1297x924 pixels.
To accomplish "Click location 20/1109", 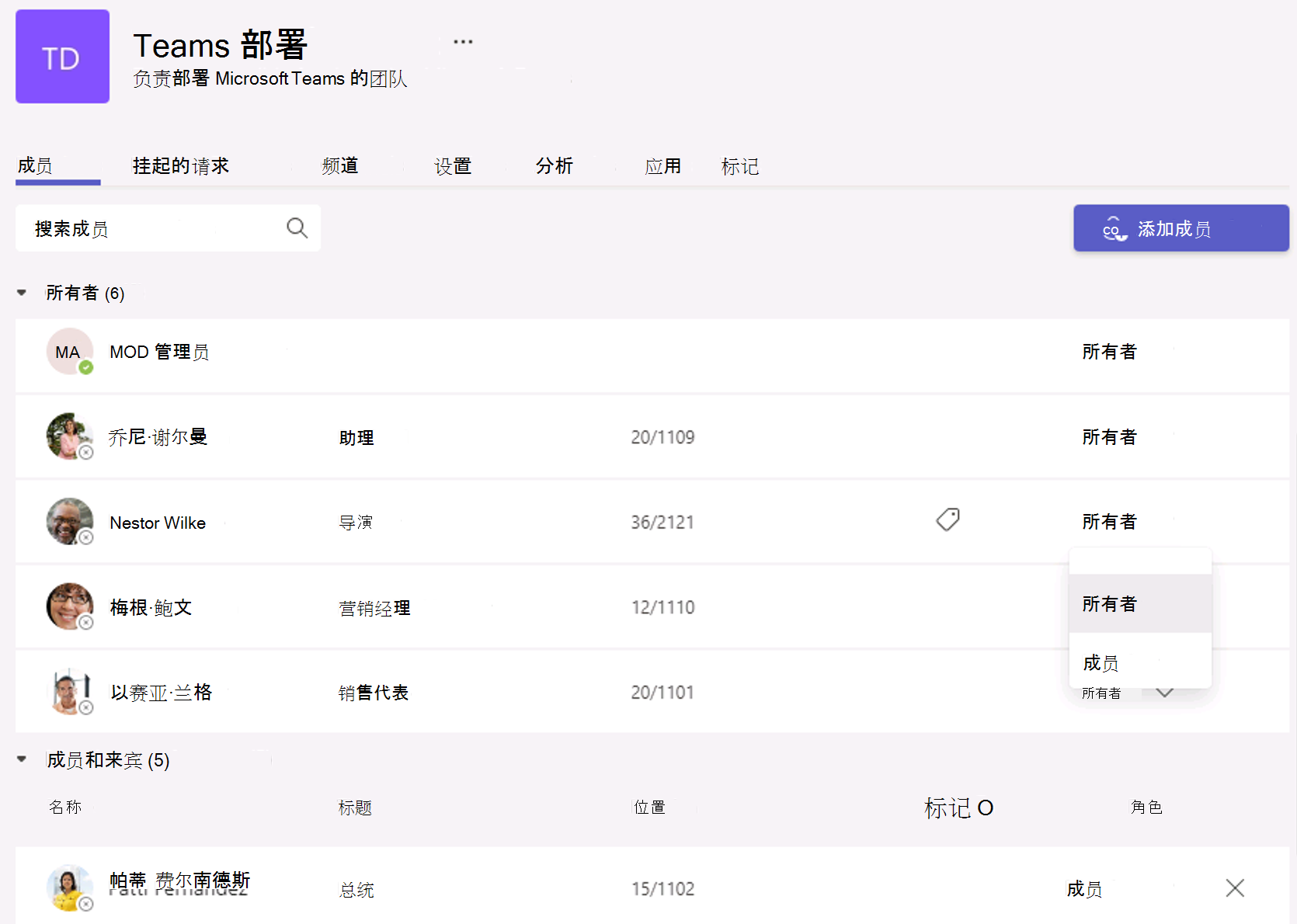I will 662,437.
